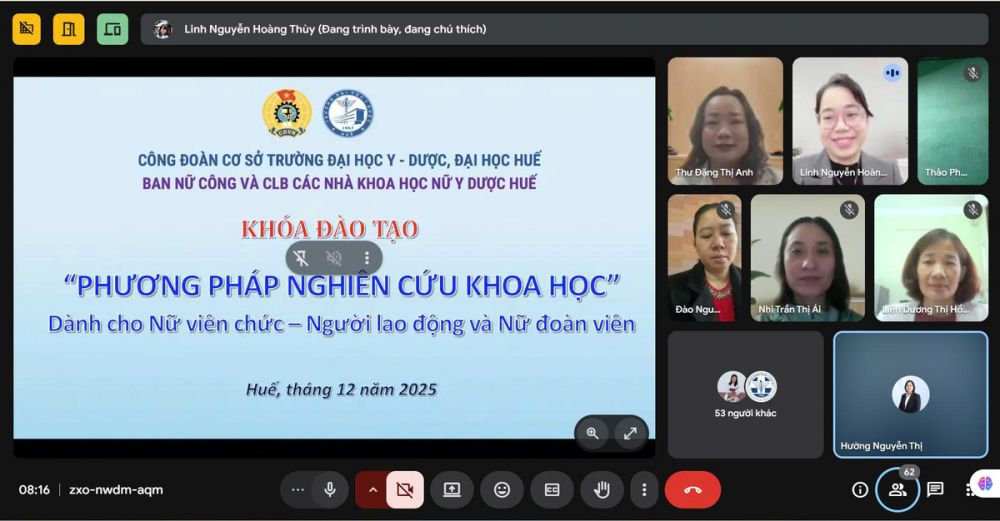Share your screen with Present now

pyautogui.click(x=452, y=490)
